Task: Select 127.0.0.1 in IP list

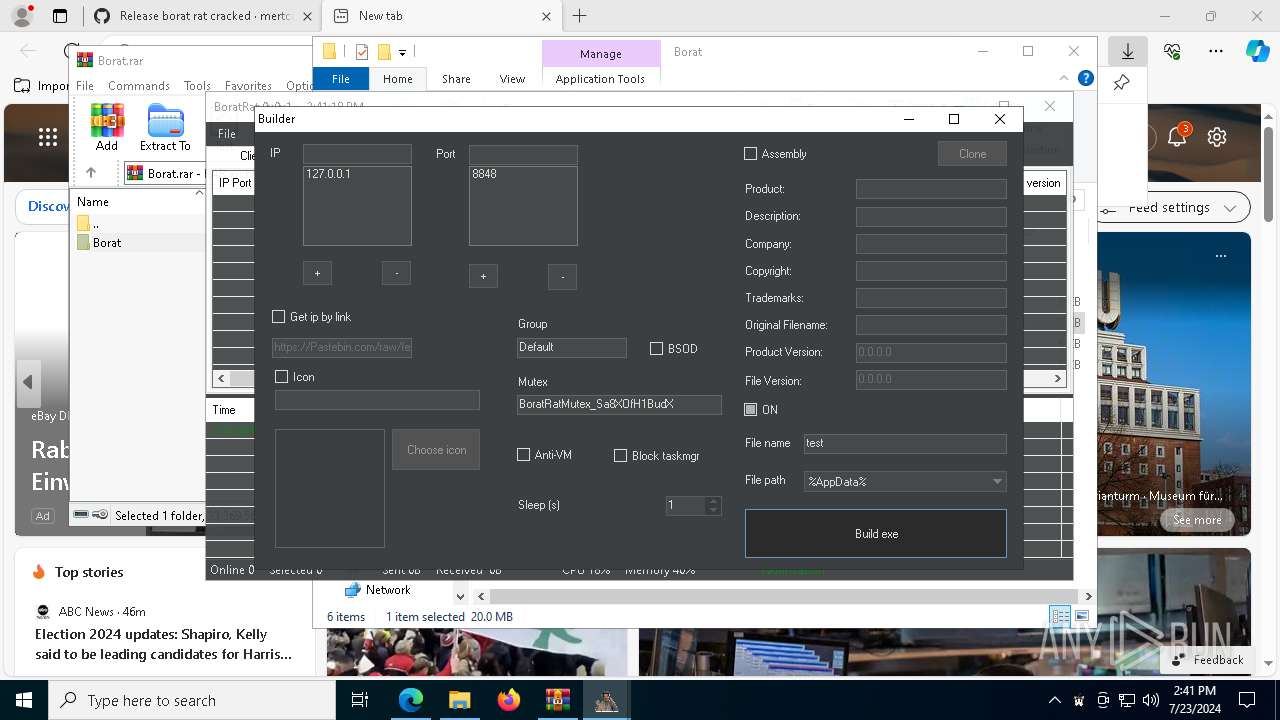Action: (328, 174)
